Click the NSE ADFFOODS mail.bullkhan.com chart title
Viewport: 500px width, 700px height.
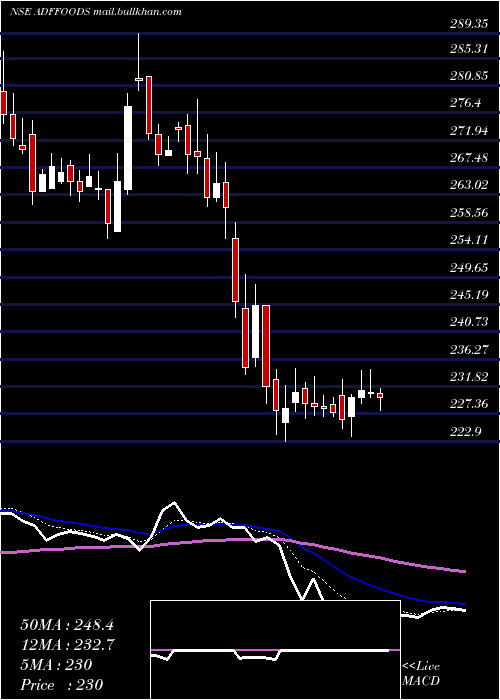coord(96,12)
